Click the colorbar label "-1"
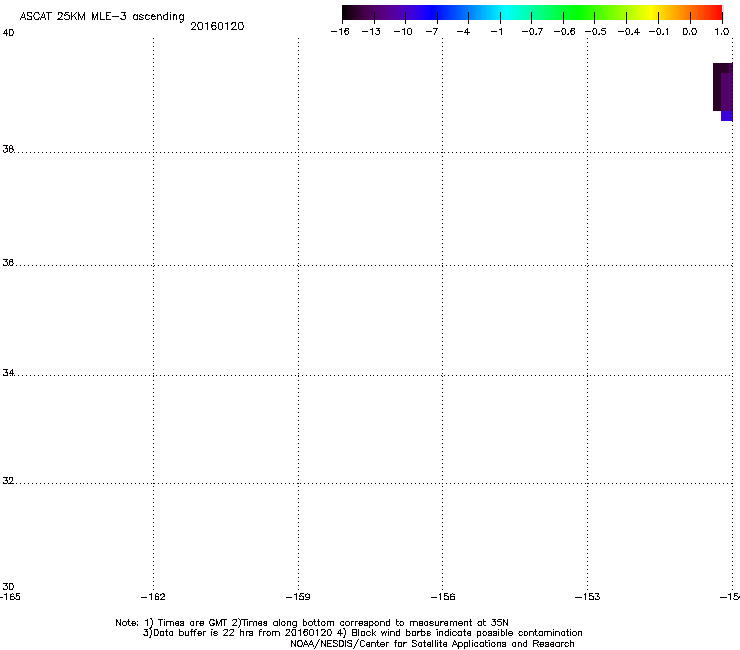740x650 pixels. [496, 32]
